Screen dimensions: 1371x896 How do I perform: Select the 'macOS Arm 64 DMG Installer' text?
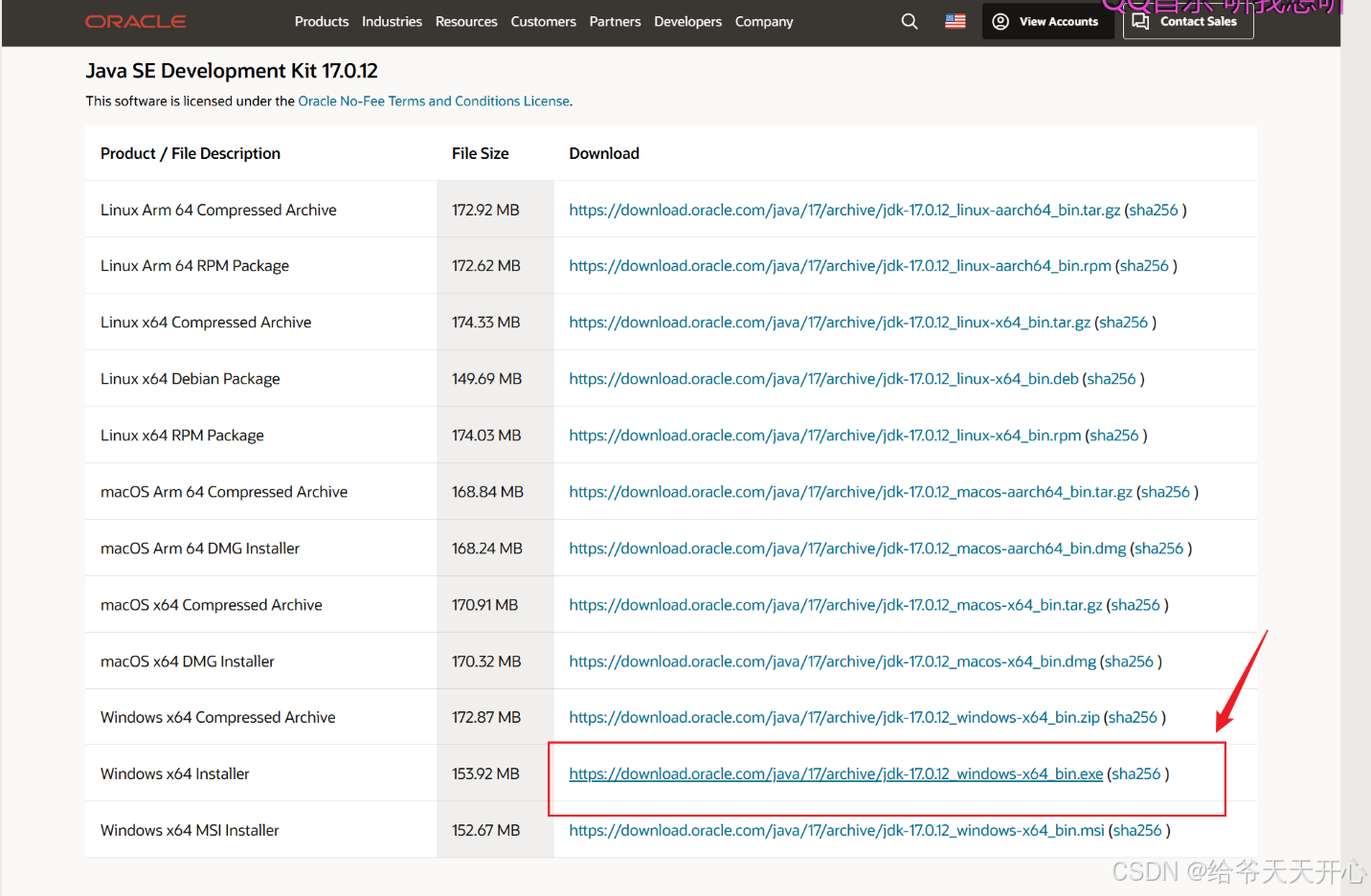tap(200, 548)
